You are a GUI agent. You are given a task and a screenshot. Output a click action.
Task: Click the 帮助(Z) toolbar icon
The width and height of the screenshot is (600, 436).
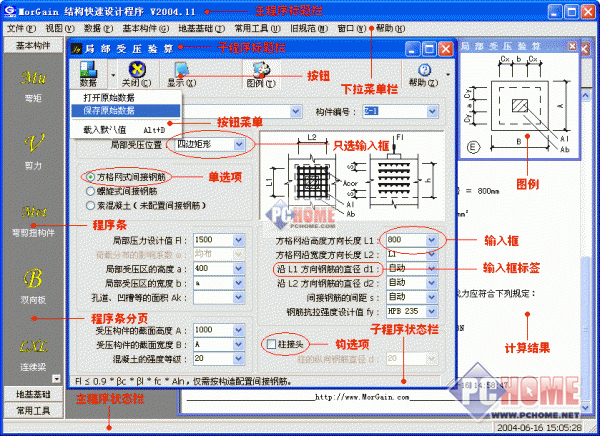pyautogui.click(x=424, y=75)
